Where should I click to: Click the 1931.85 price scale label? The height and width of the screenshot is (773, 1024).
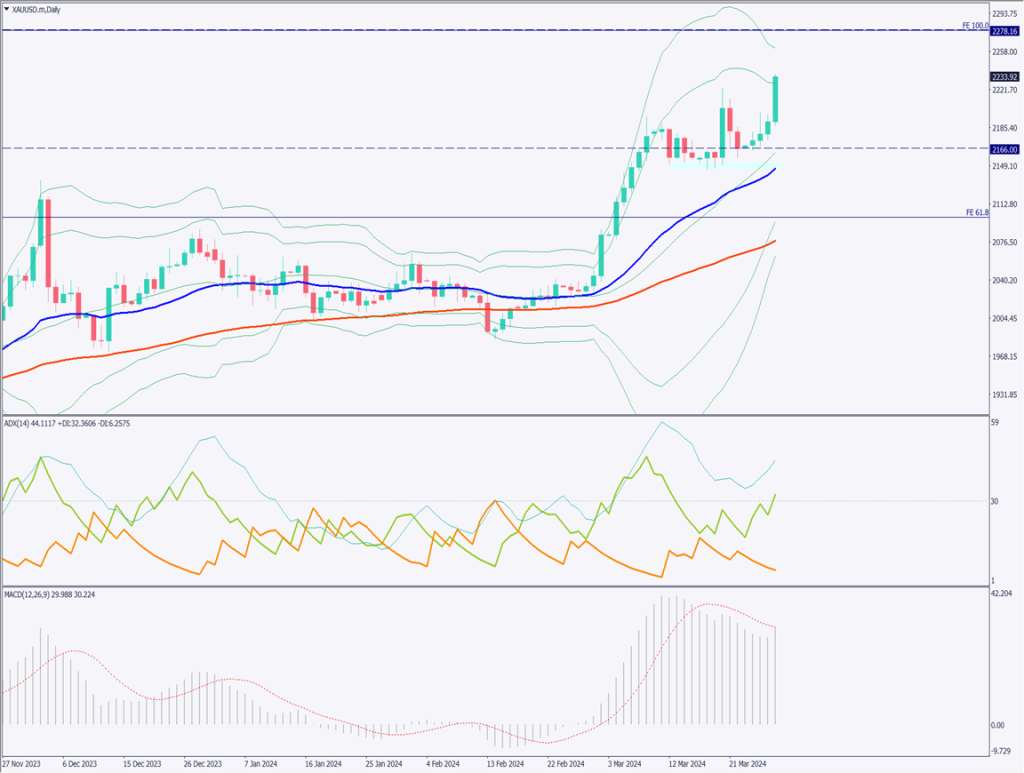pos(1003,394)
